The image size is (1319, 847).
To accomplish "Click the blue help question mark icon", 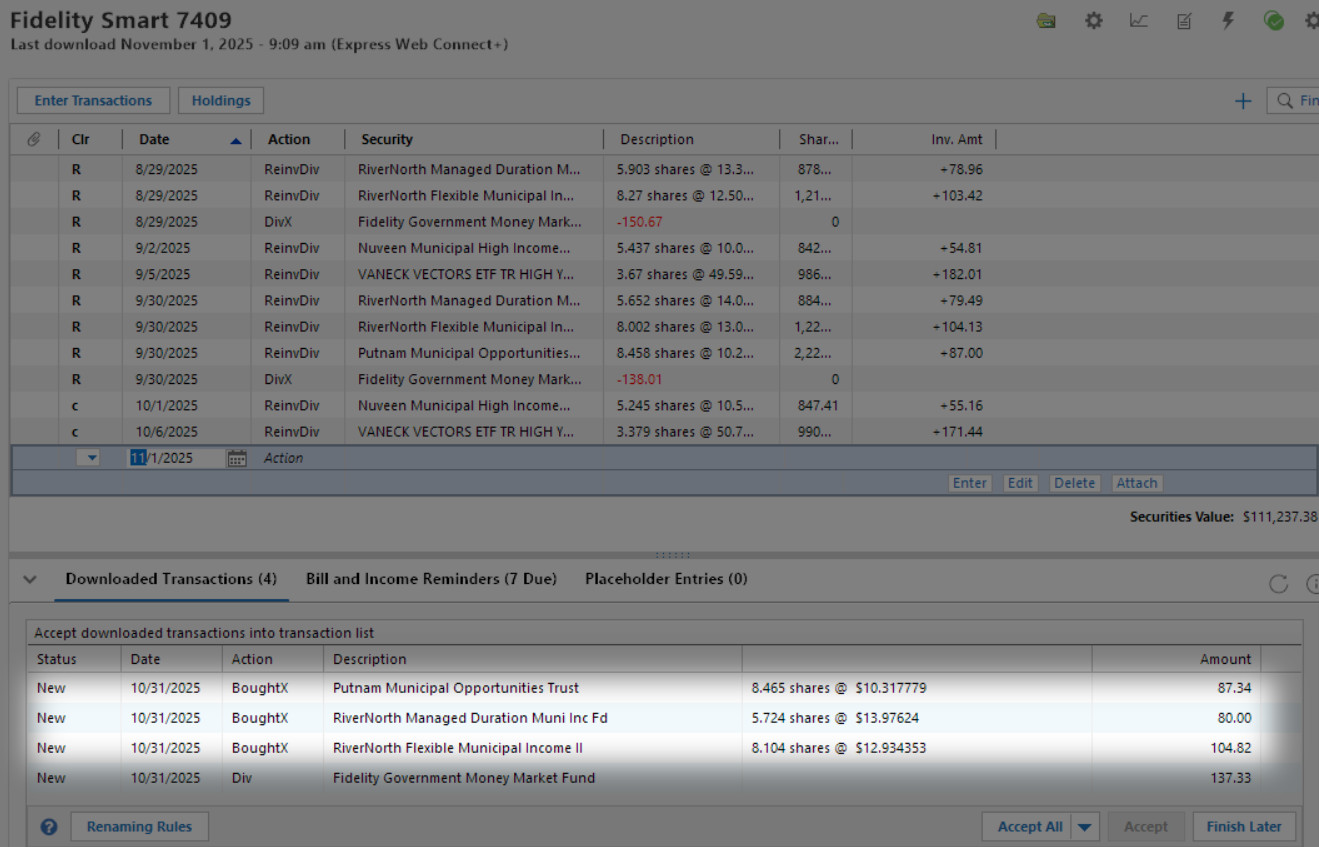I will (49, 827).
